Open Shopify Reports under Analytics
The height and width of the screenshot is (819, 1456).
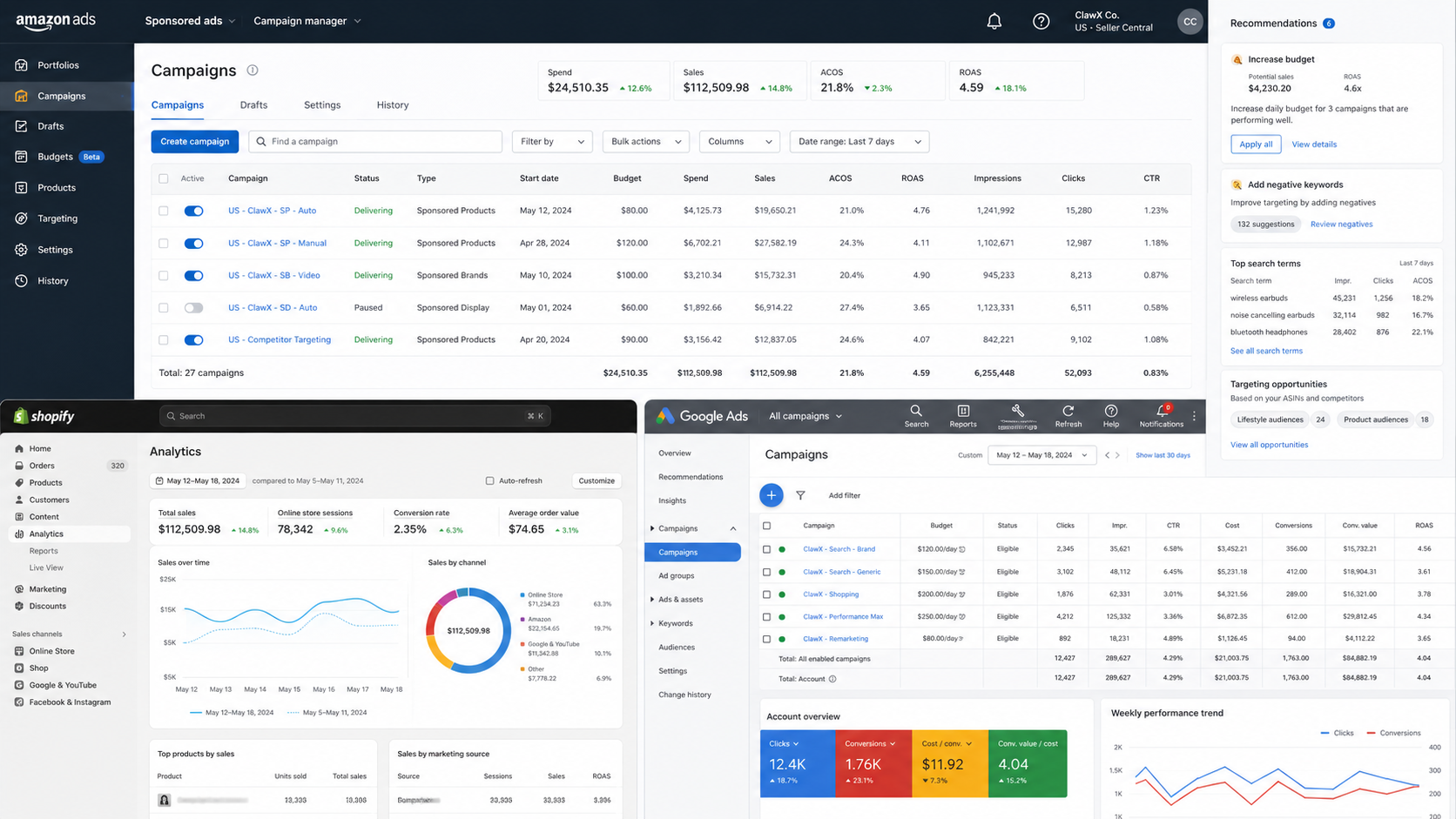coord(44,551)
